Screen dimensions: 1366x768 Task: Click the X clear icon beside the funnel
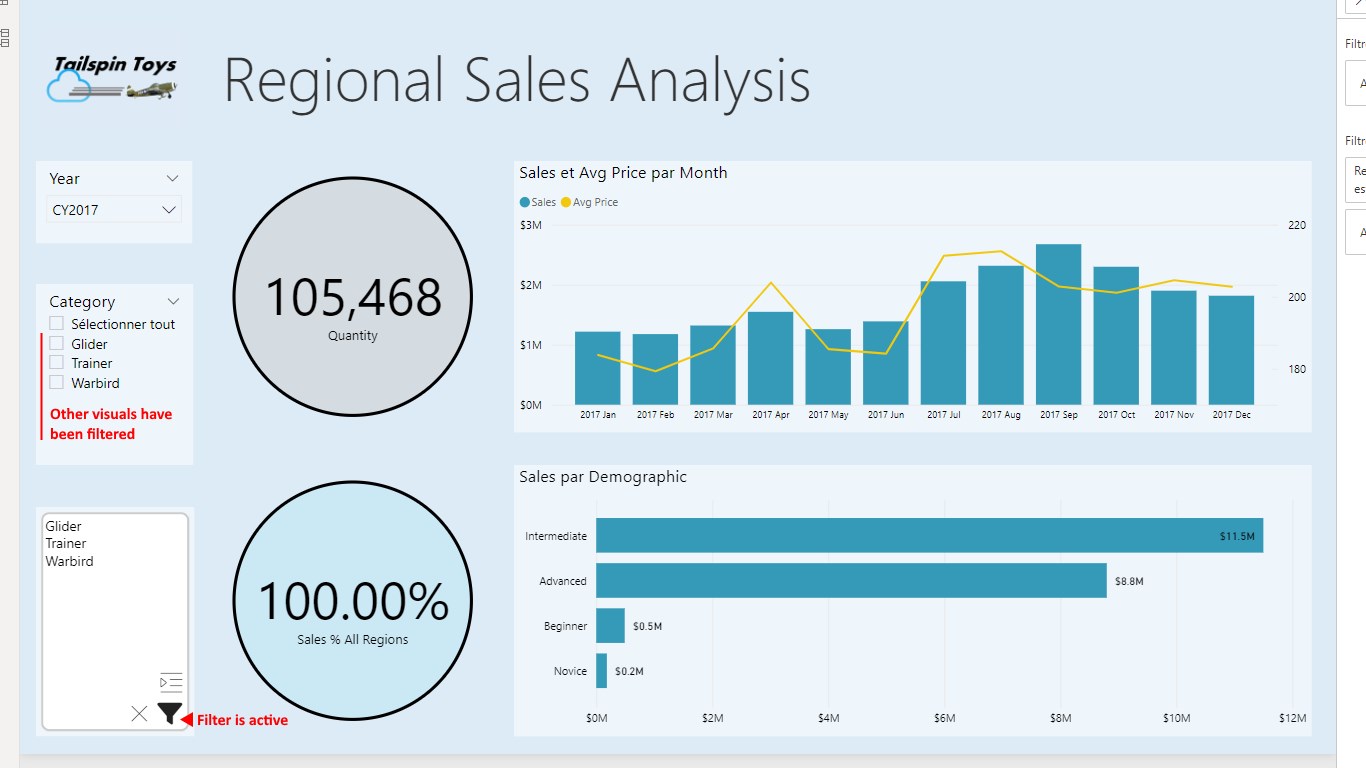[139, 713]
